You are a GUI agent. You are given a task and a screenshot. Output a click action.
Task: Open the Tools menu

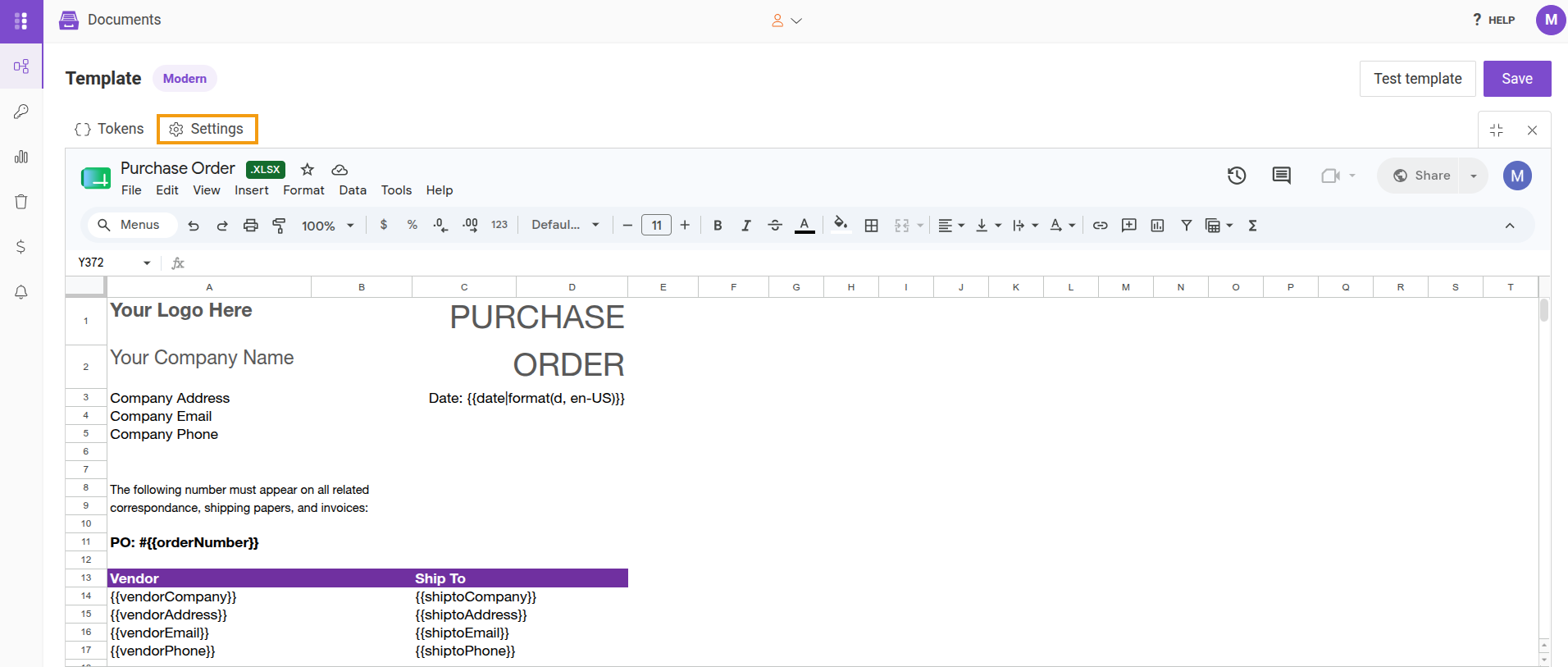pyautogui.click(x=396, y=190)
